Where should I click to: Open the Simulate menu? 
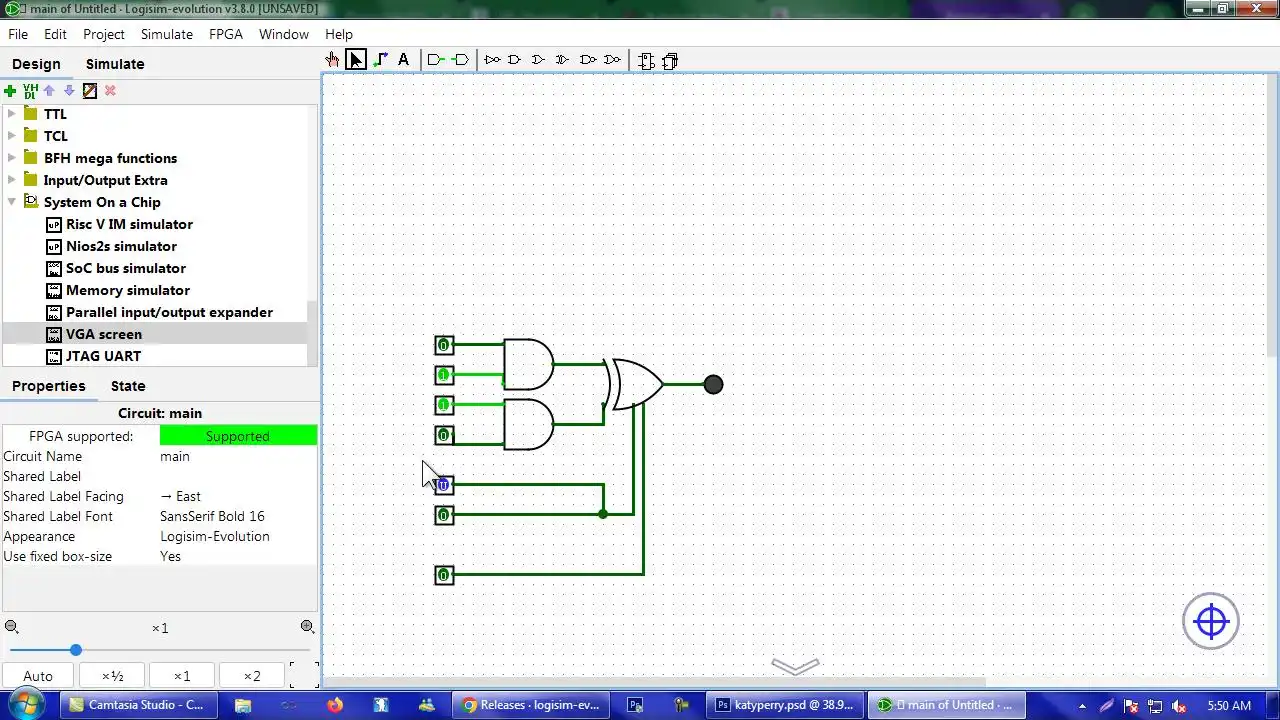tap(166, 34)
